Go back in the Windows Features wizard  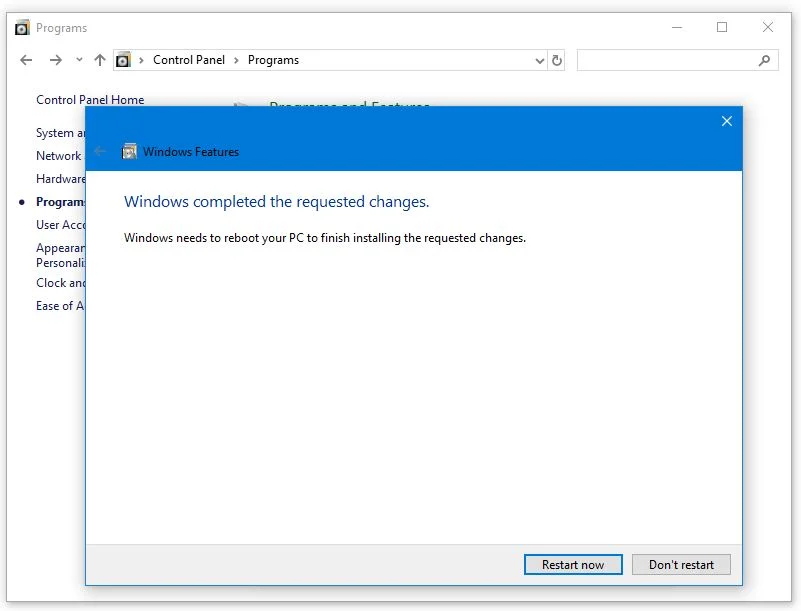100,151
